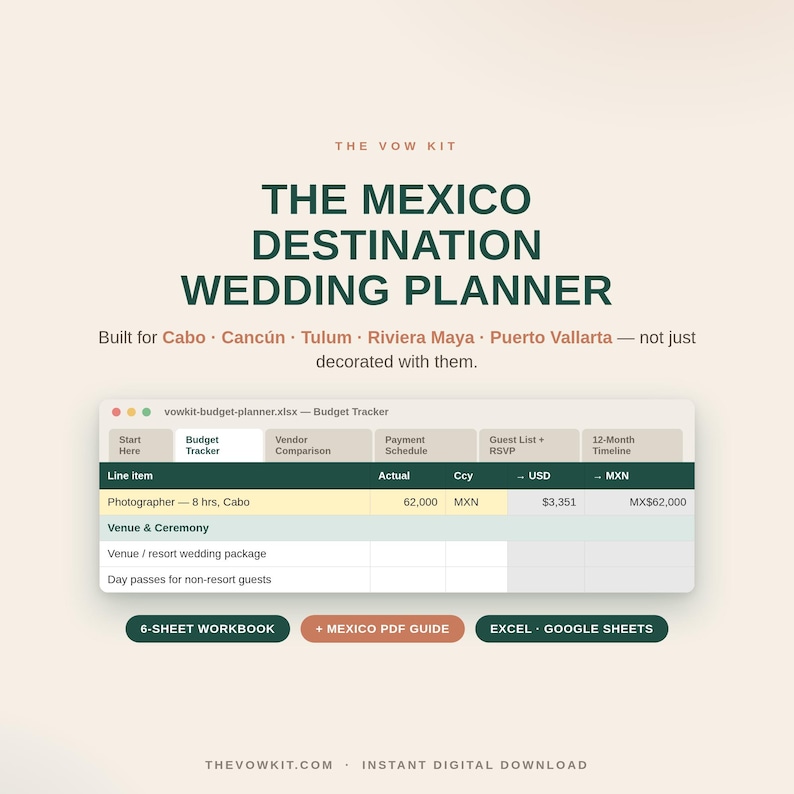794x794 pixels.
Task: Switch to Vendor Comparison tab
Action: 319,445
